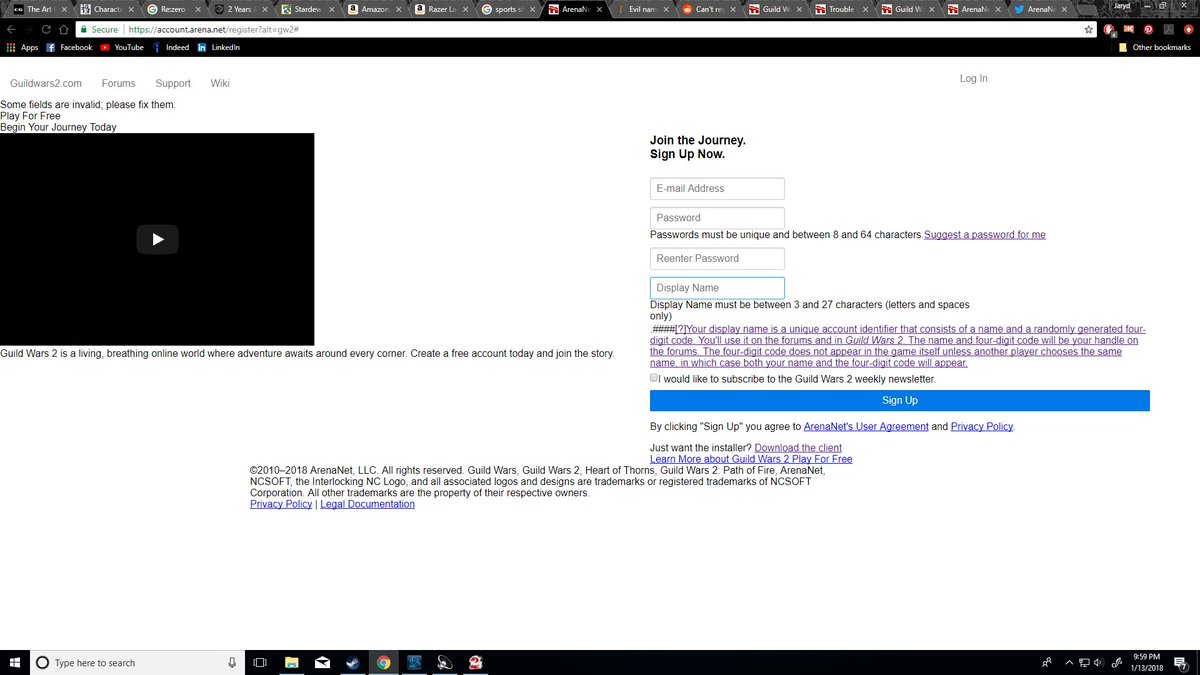Image resolution: width=1200 pixels, height=675 pixels.
Task: Go to the browser home page
Action: coord(64,30)
